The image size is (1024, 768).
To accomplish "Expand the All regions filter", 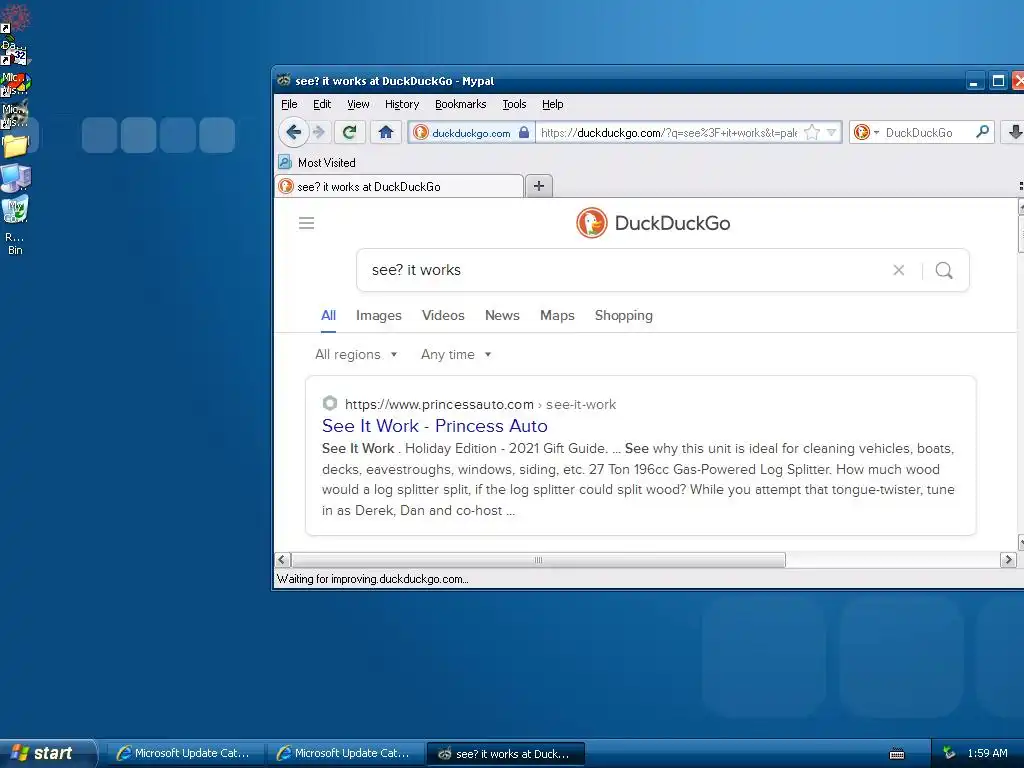I will pos(356,355).
